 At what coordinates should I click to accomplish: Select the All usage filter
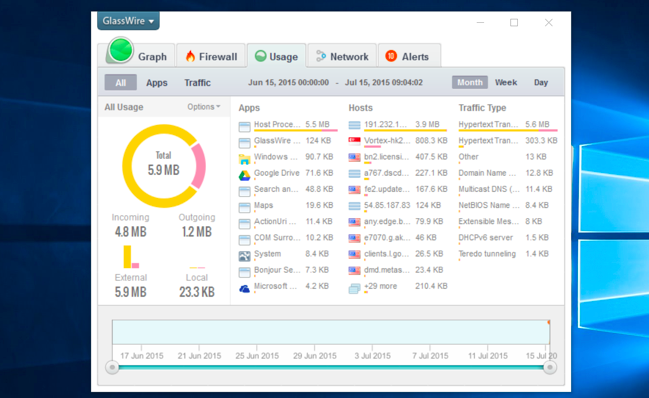(120, 82)
